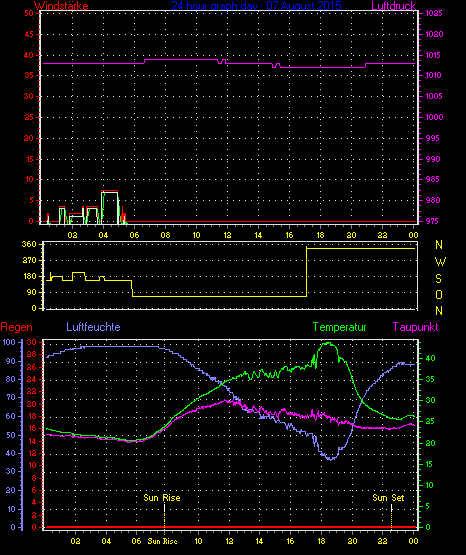Screen dimensions: 466x555
Task: Click hour 08 on the wind chart axis
Action: (165, 235)
